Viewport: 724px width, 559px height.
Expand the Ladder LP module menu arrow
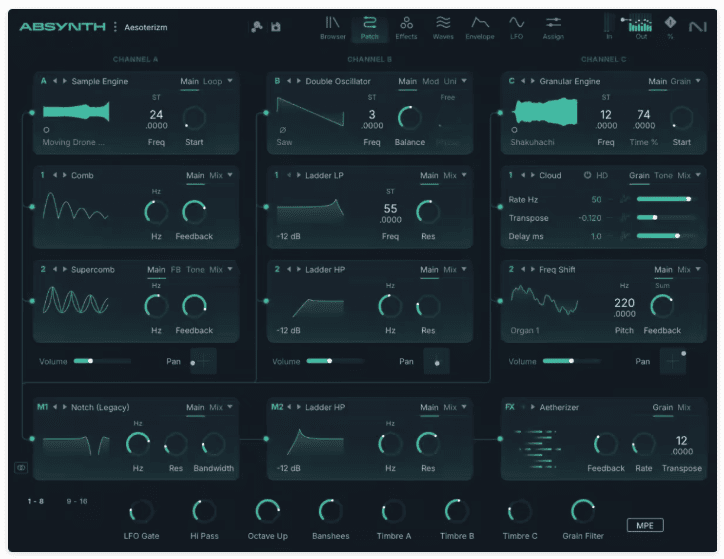[x=464, y=175]
